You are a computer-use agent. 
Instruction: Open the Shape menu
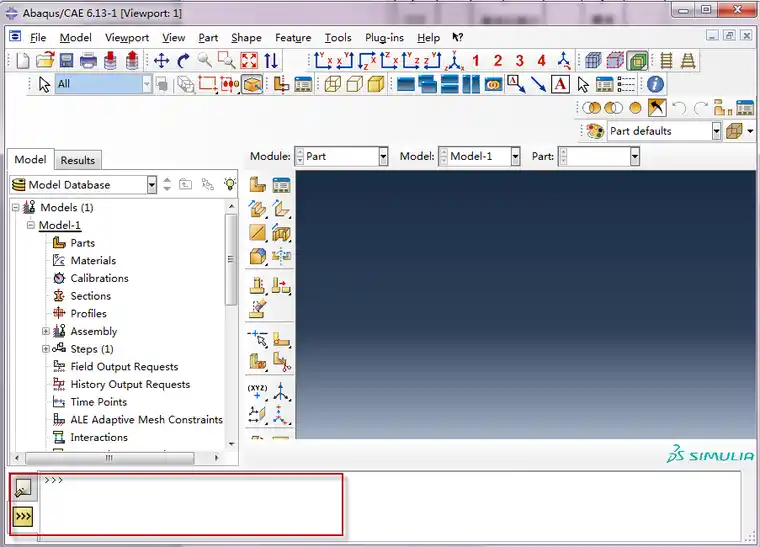click(246, 38)
